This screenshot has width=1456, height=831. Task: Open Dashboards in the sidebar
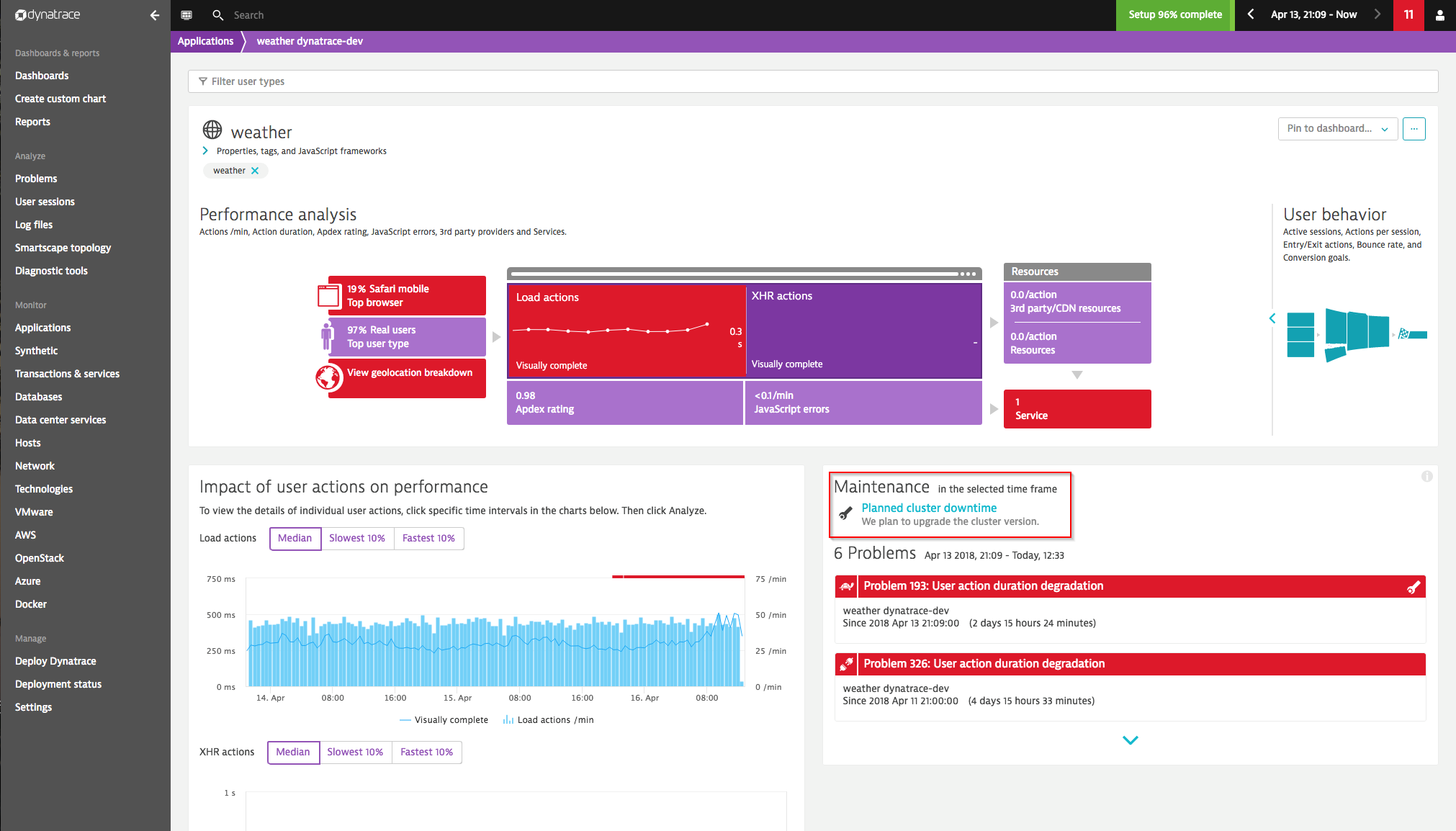tap(42, 76)
